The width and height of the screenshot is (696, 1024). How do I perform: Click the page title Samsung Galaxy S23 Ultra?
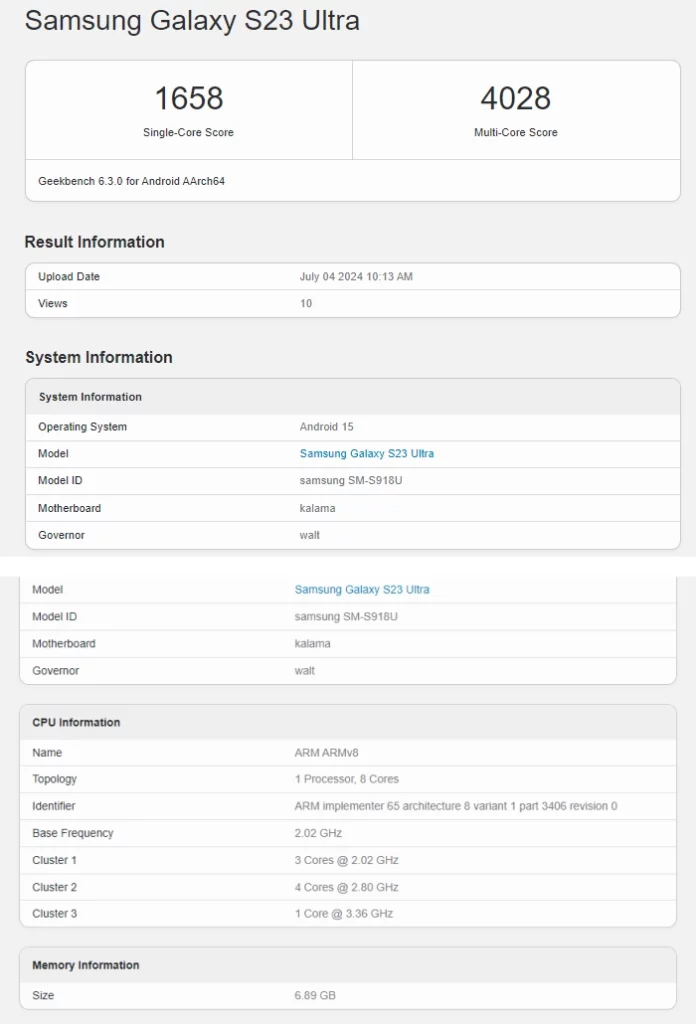click(192, 20)
